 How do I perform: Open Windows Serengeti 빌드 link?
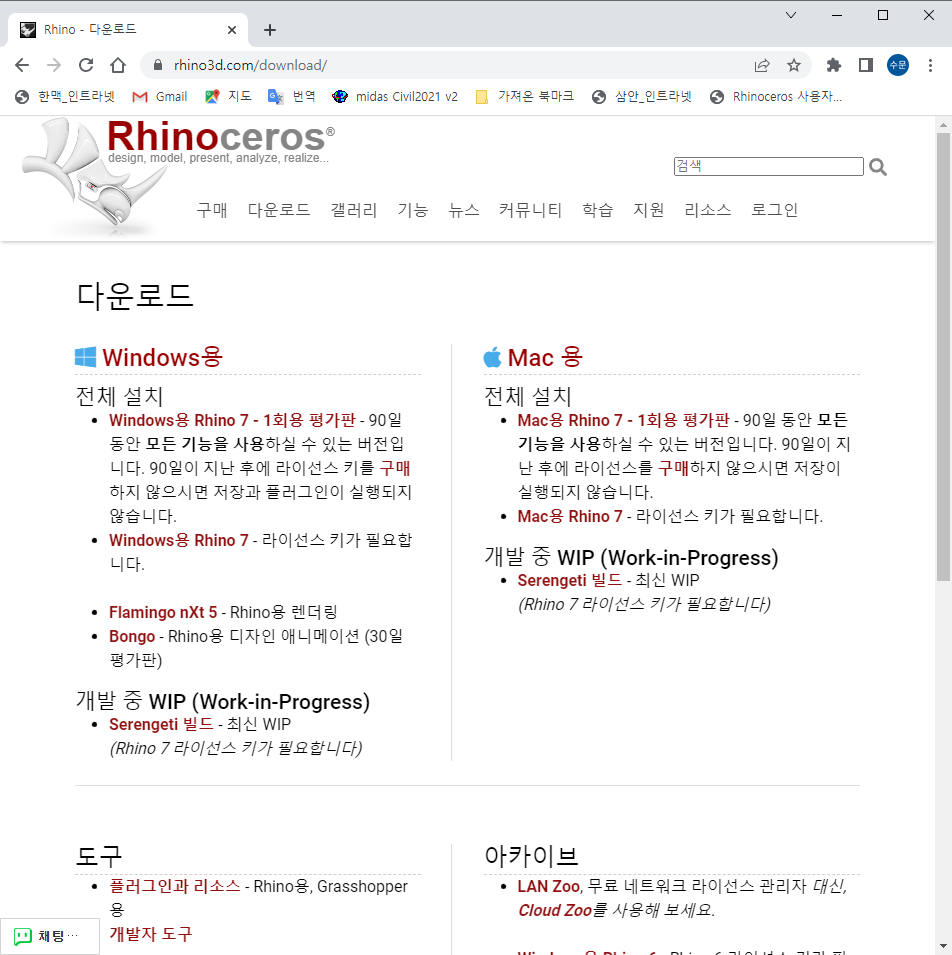161,724
